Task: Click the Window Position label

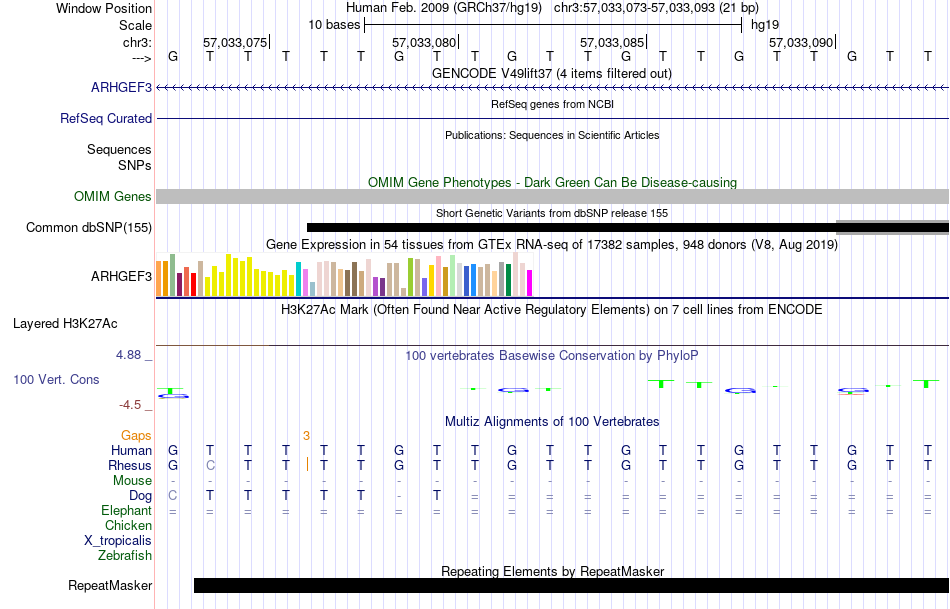Action: 104,8
